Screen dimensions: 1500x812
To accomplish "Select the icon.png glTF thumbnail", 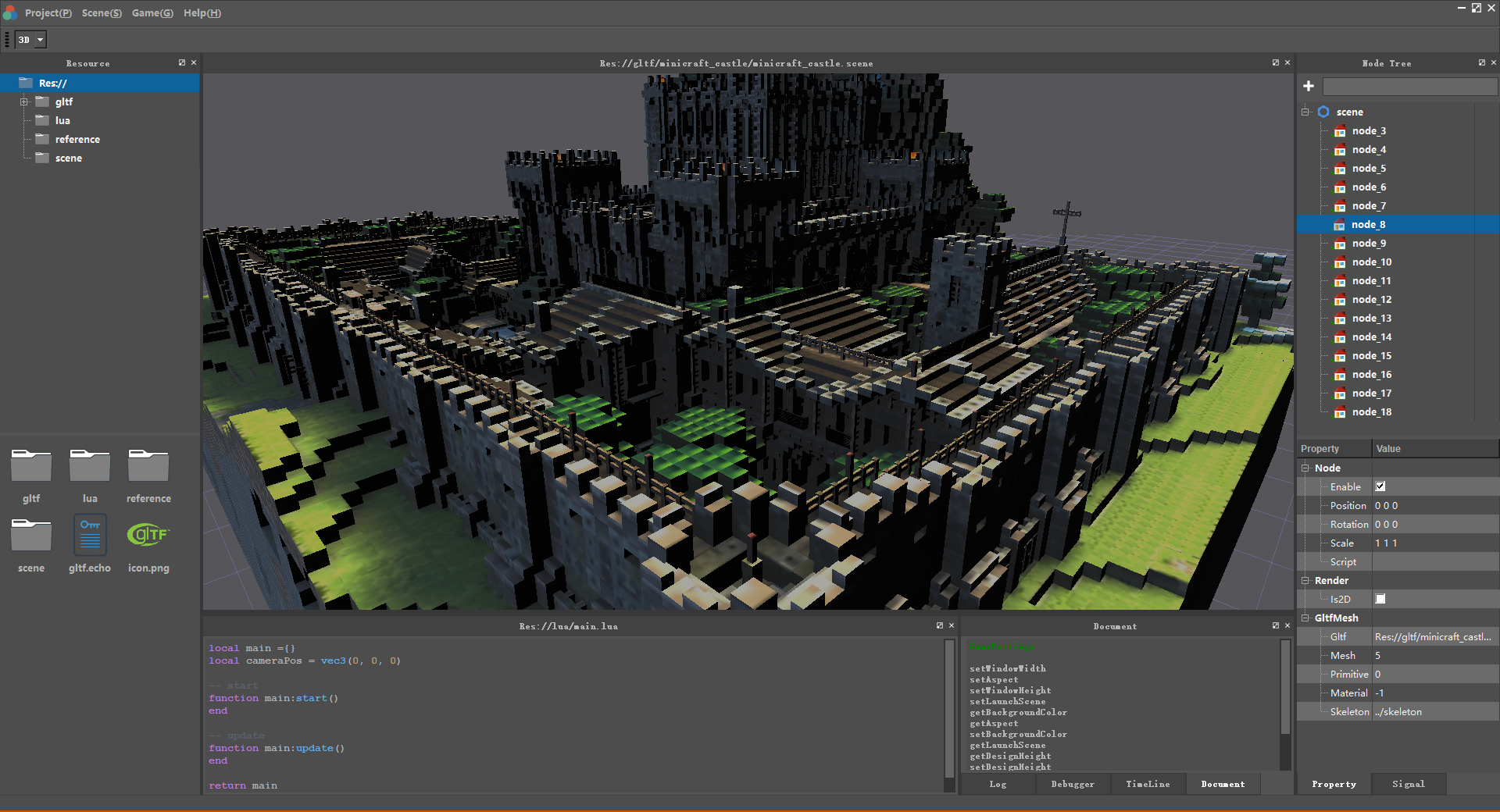I will click(x=148, y=536).
